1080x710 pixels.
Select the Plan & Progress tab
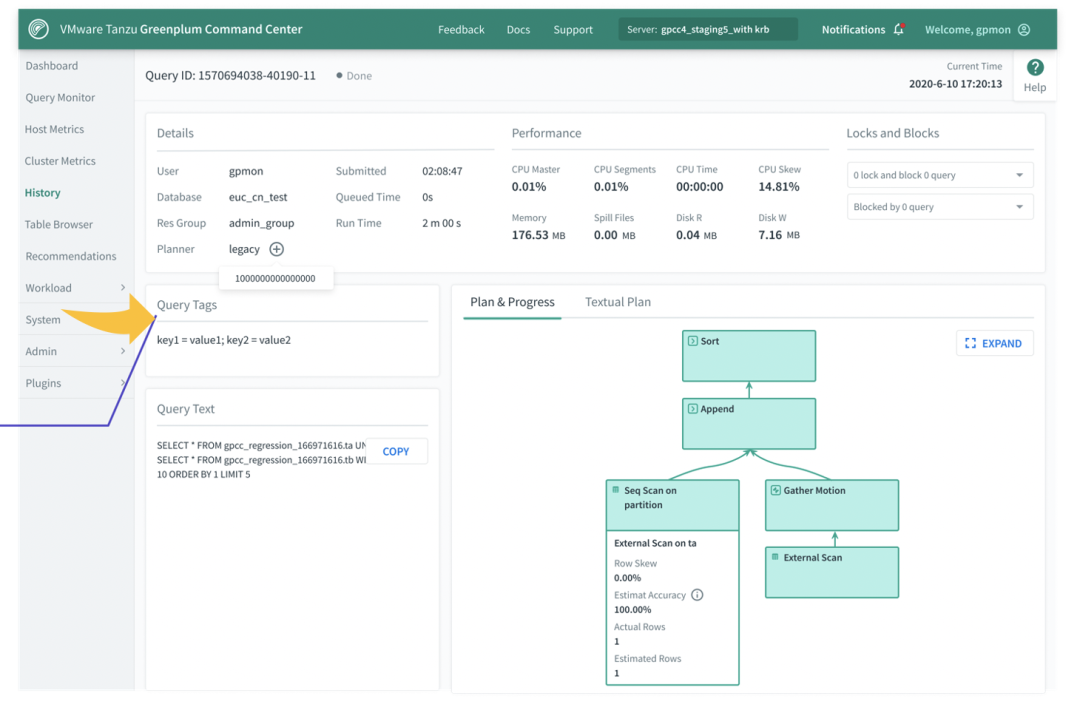click(512, 302)
